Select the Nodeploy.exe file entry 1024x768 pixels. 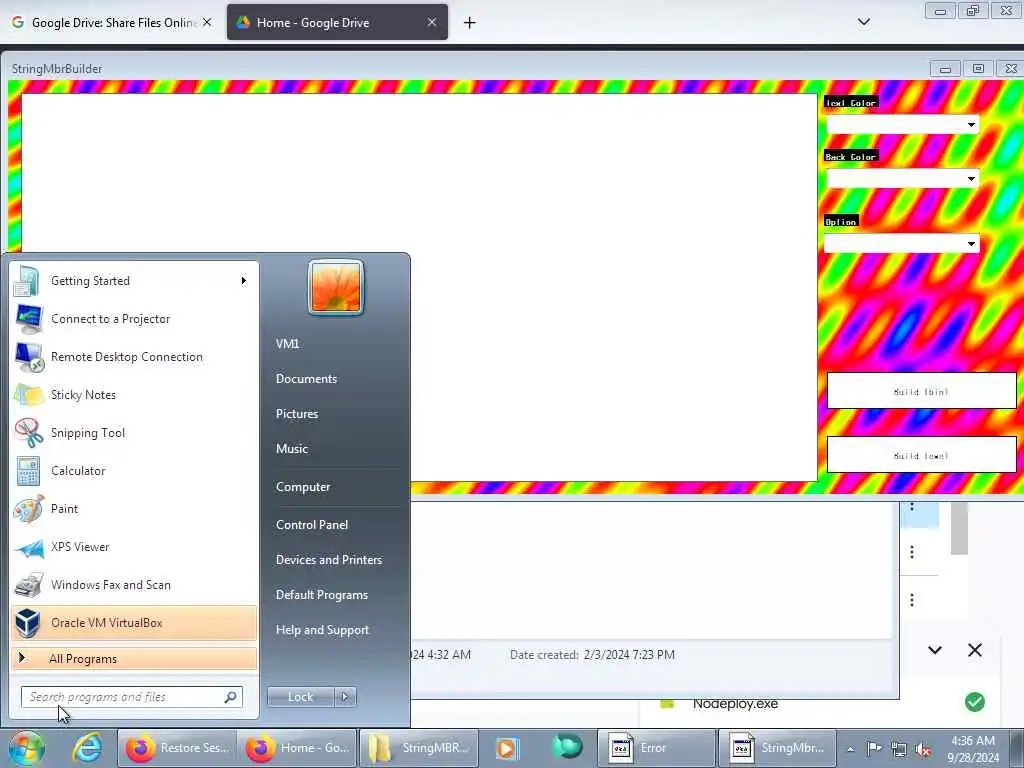pyautogui.click(x=735, y=704)
